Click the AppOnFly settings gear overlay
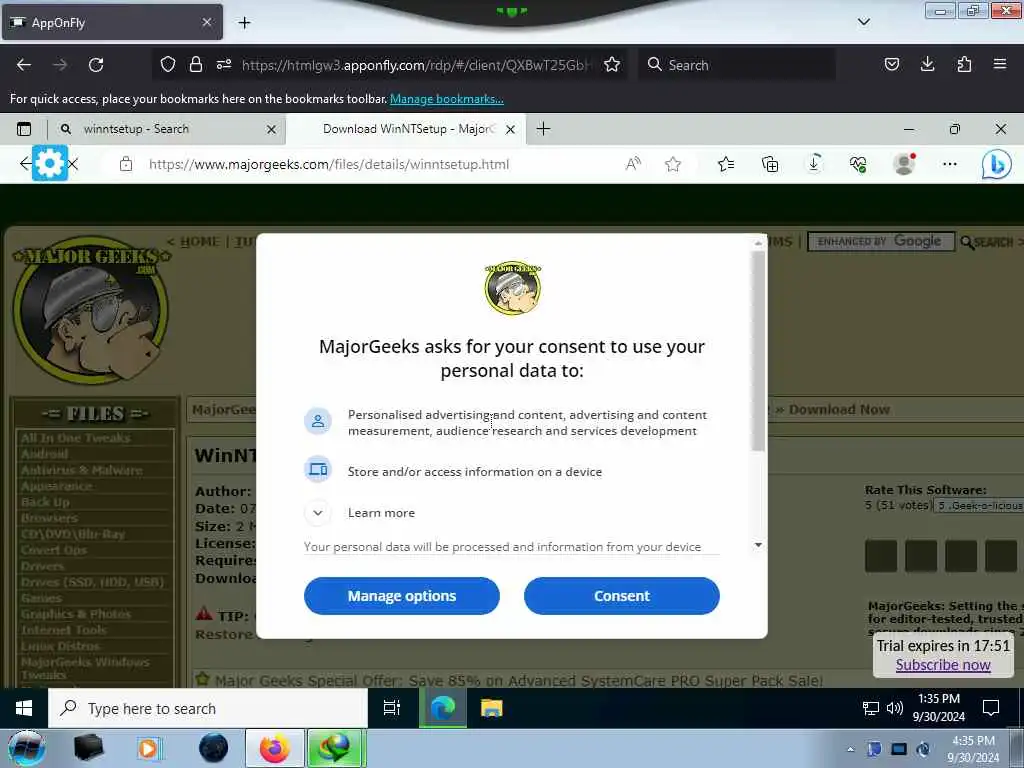This screenshot has width=1024, height=768. pyautogui.click(x=50, y=163)
